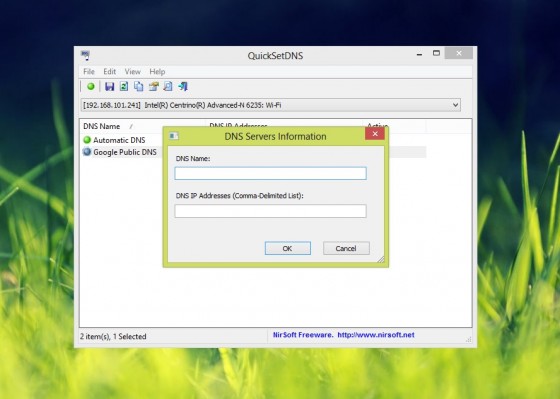This screenshot has width=560, height=399.
Task: Minimize the QuickSetDNS window
Action: pyautogui.click(x=419, y=54)
